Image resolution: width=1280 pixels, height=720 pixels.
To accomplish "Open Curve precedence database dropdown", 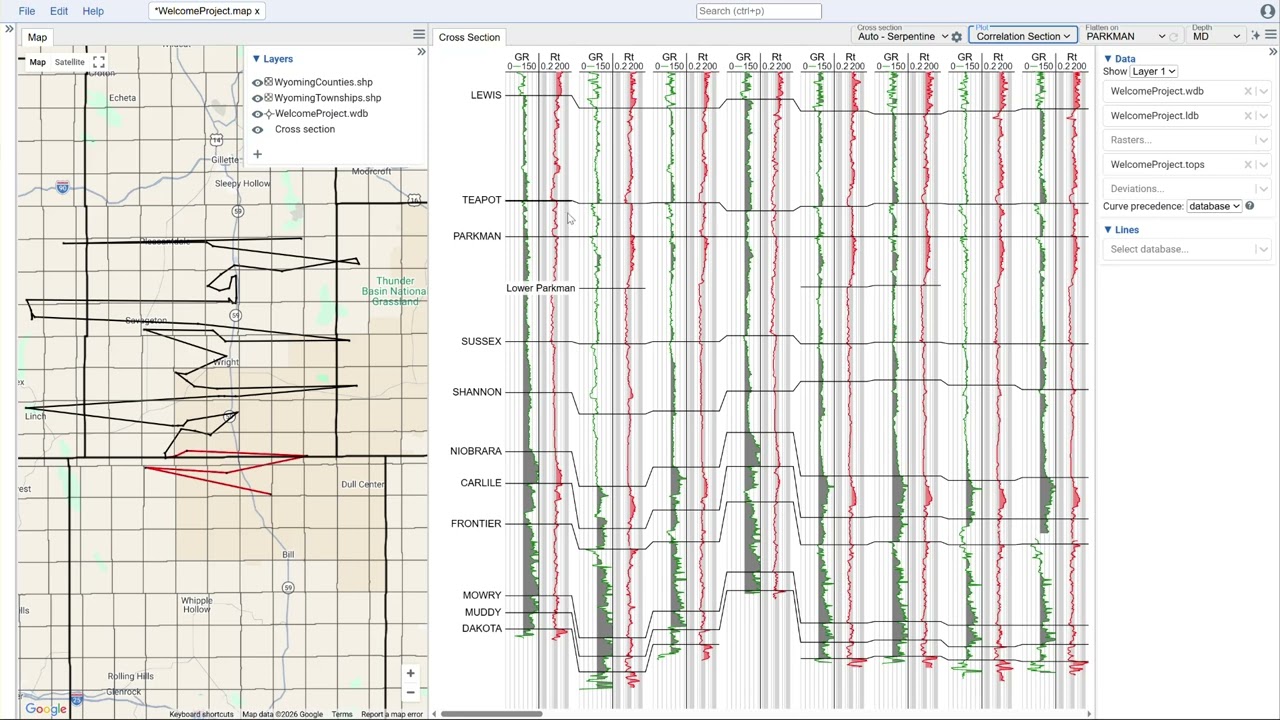I will point(1214,206).
